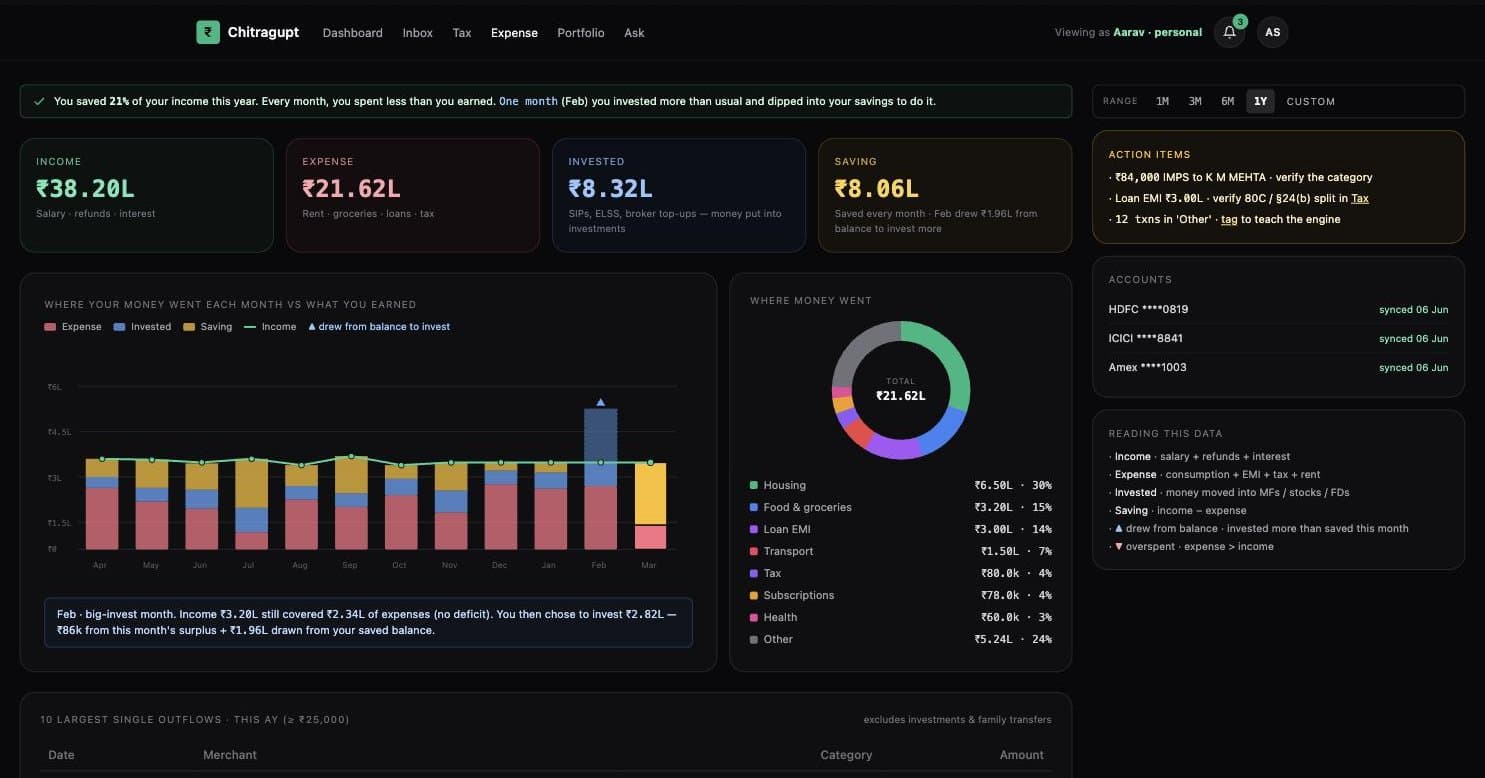
Task: Select the Mar bar in the chart
Action: click(x=650, y=506)
